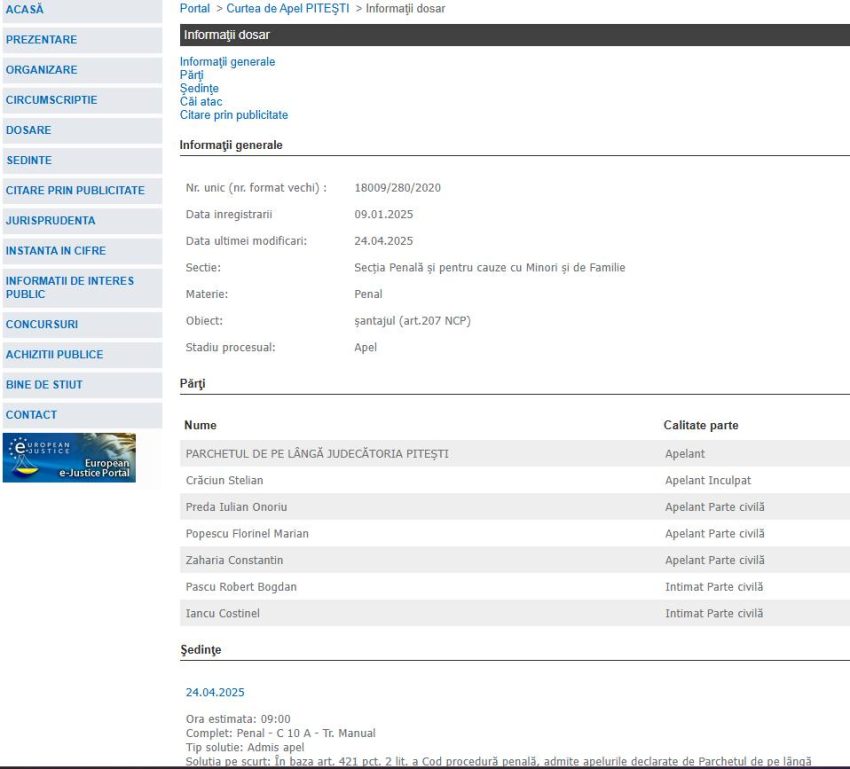
Task: Select ORGANIZARE from the left menu
Action: 41,70
